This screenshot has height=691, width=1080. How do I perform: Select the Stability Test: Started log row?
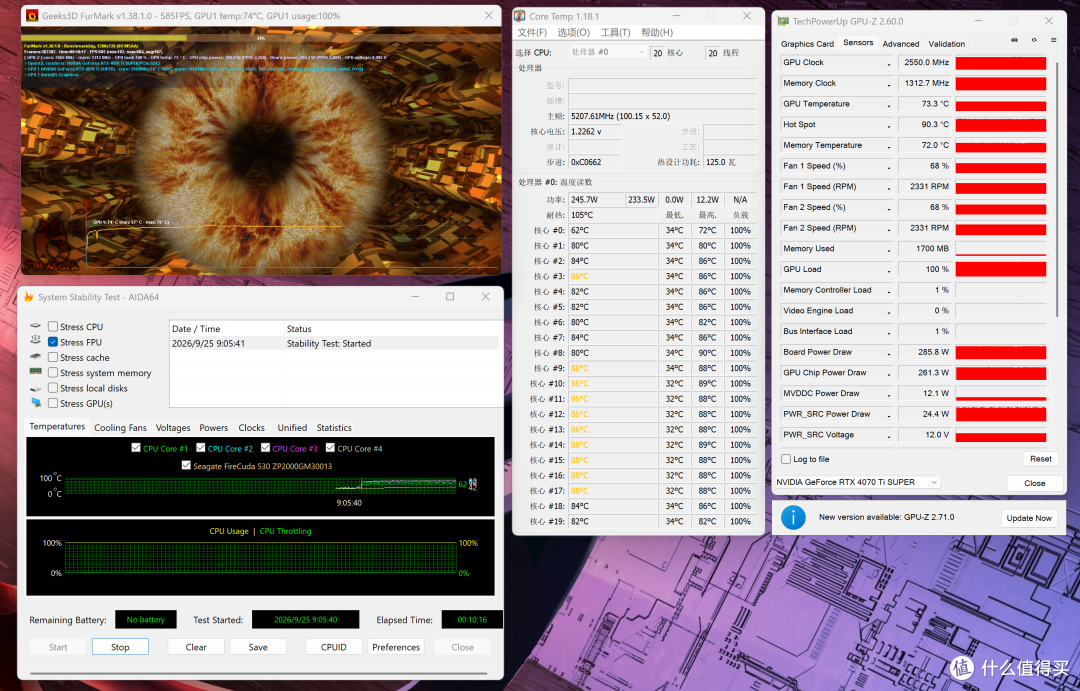(x=333, y=343)
